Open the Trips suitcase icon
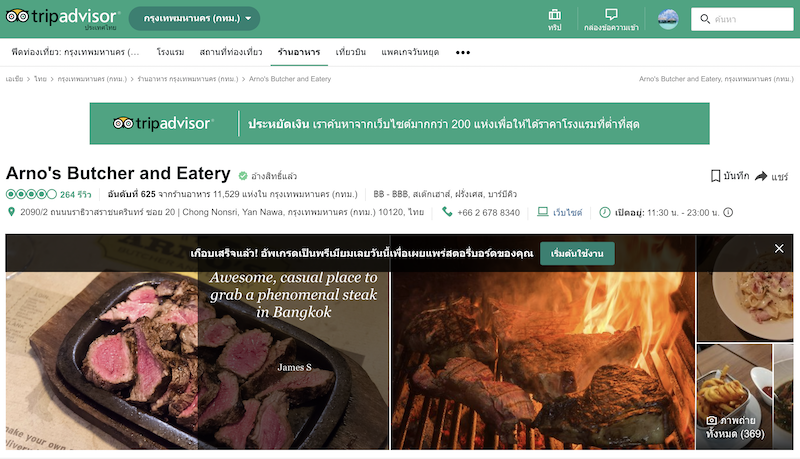Image resolution: width=800 pixels, height=459 pixels. (x=555, y=15)
